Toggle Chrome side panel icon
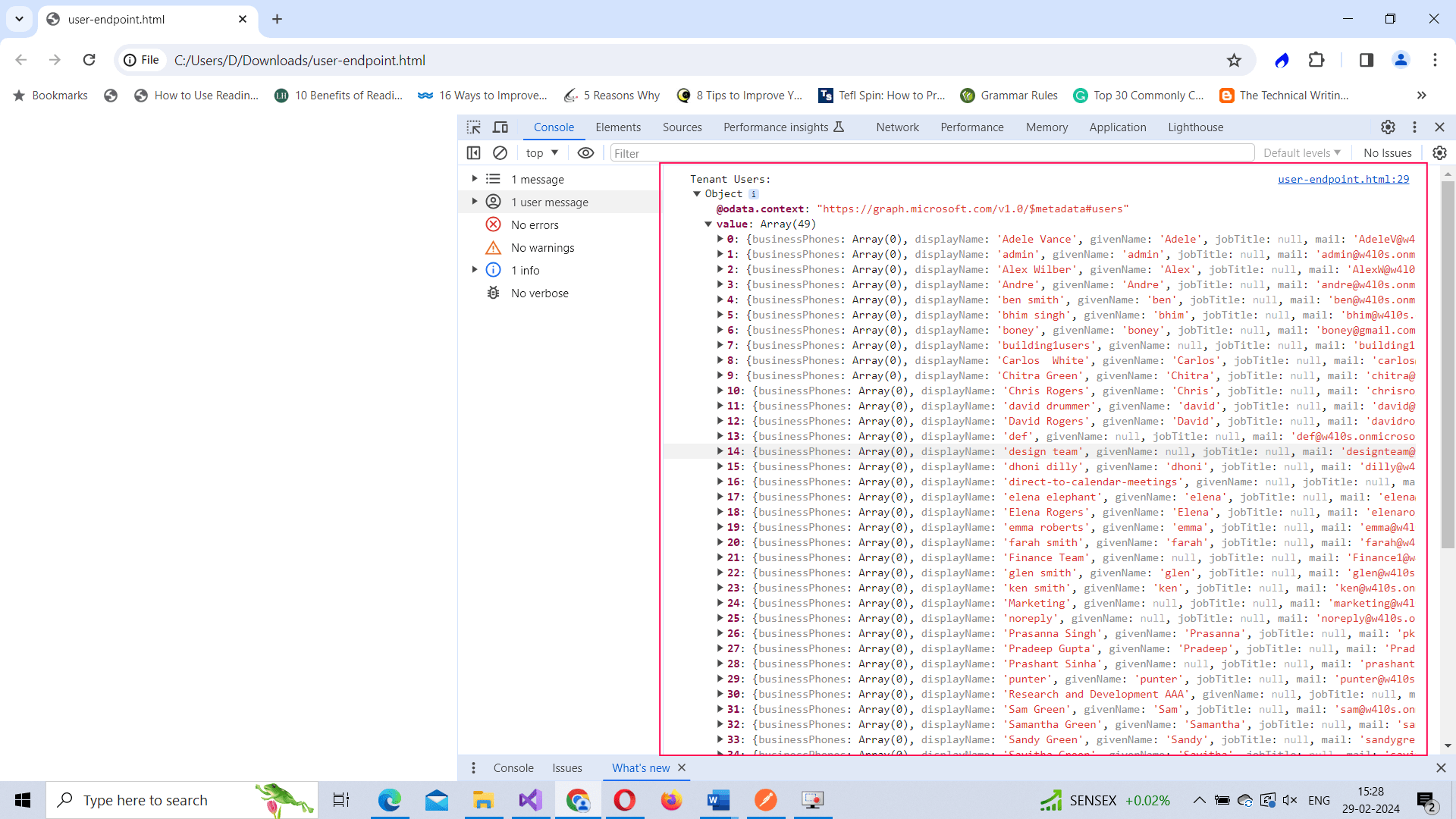 pos(1367,61)
